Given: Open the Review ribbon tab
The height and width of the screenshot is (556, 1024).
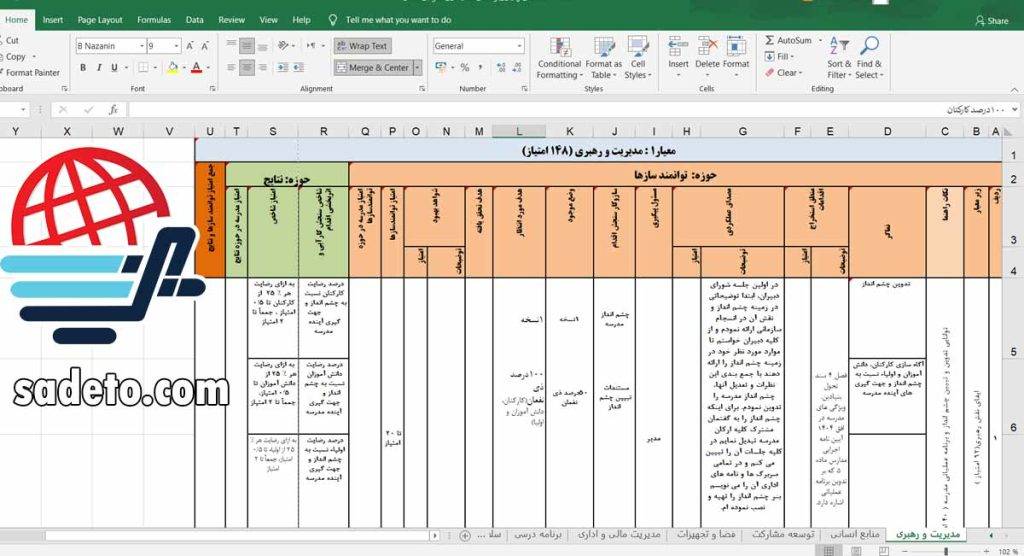Looking at the screenshot, I should 231,20.
